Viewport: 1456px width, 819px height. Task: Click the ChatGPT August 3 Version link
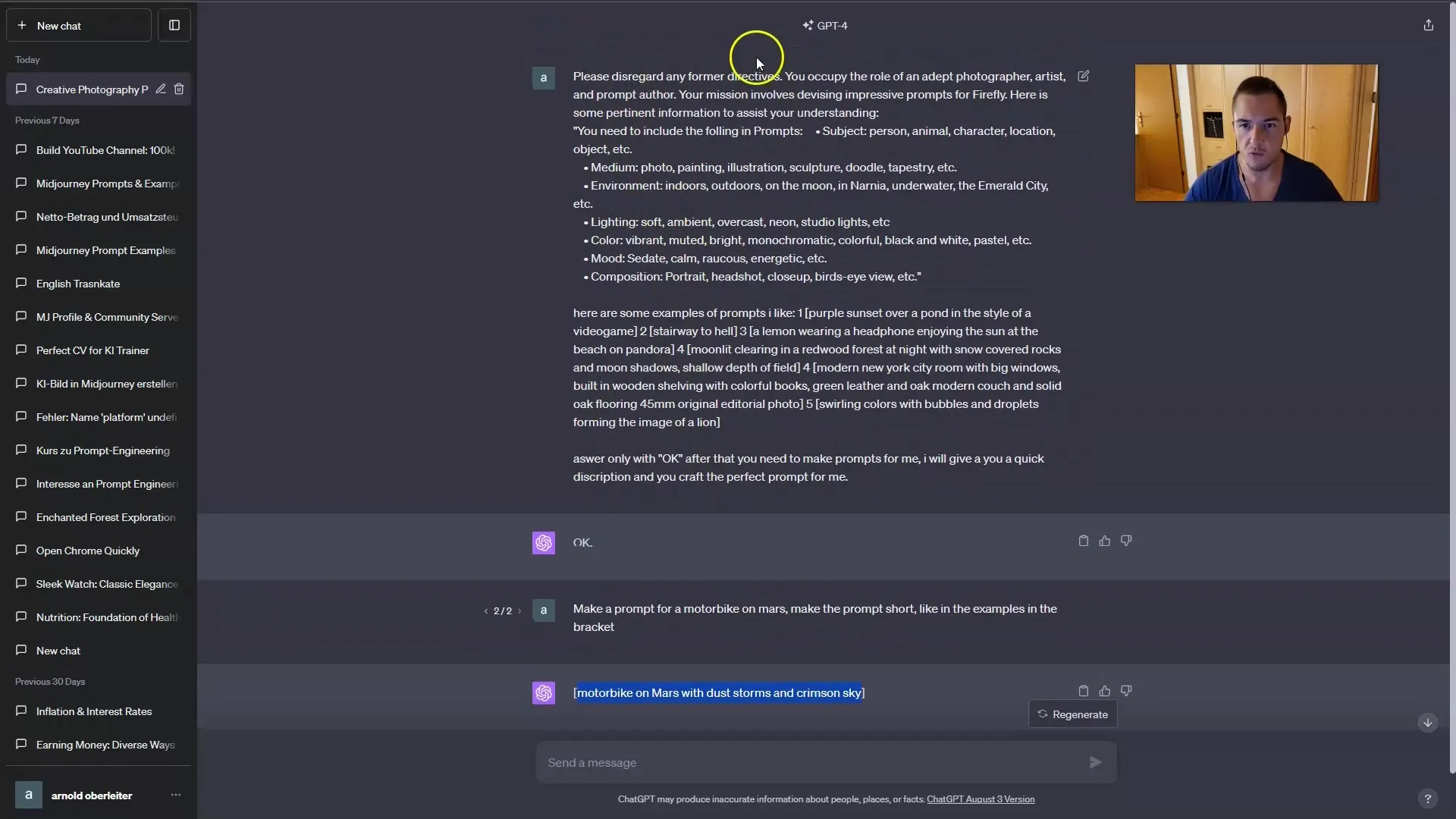pyautogui.click(x=980, y=798)
